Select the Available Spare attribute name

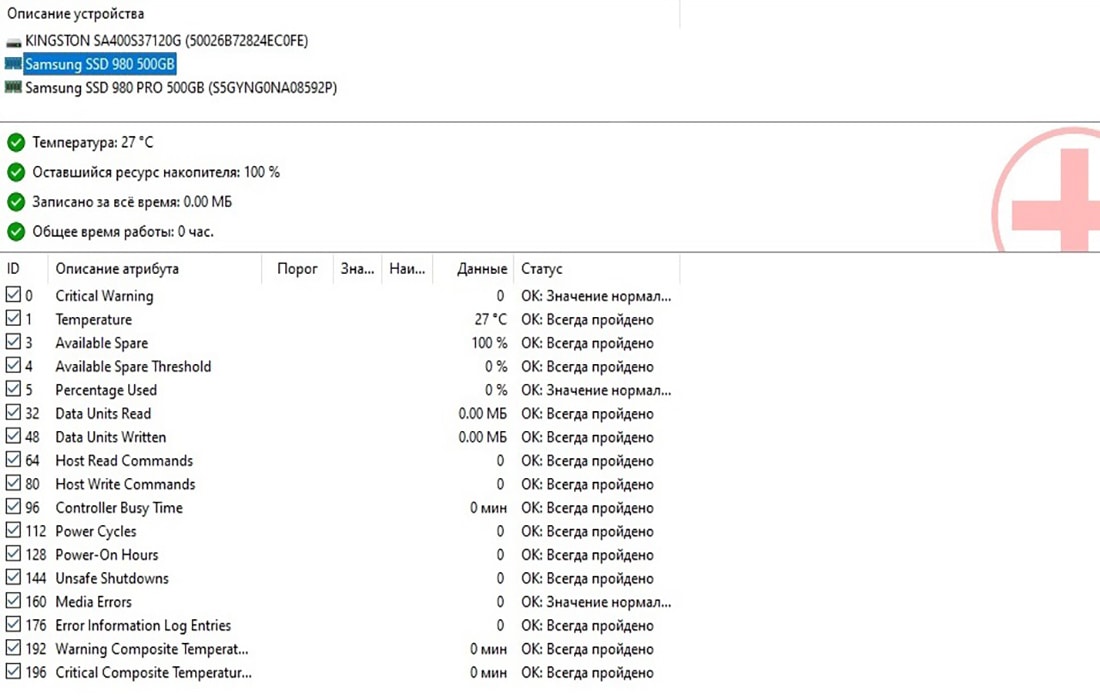click(102, 343)
